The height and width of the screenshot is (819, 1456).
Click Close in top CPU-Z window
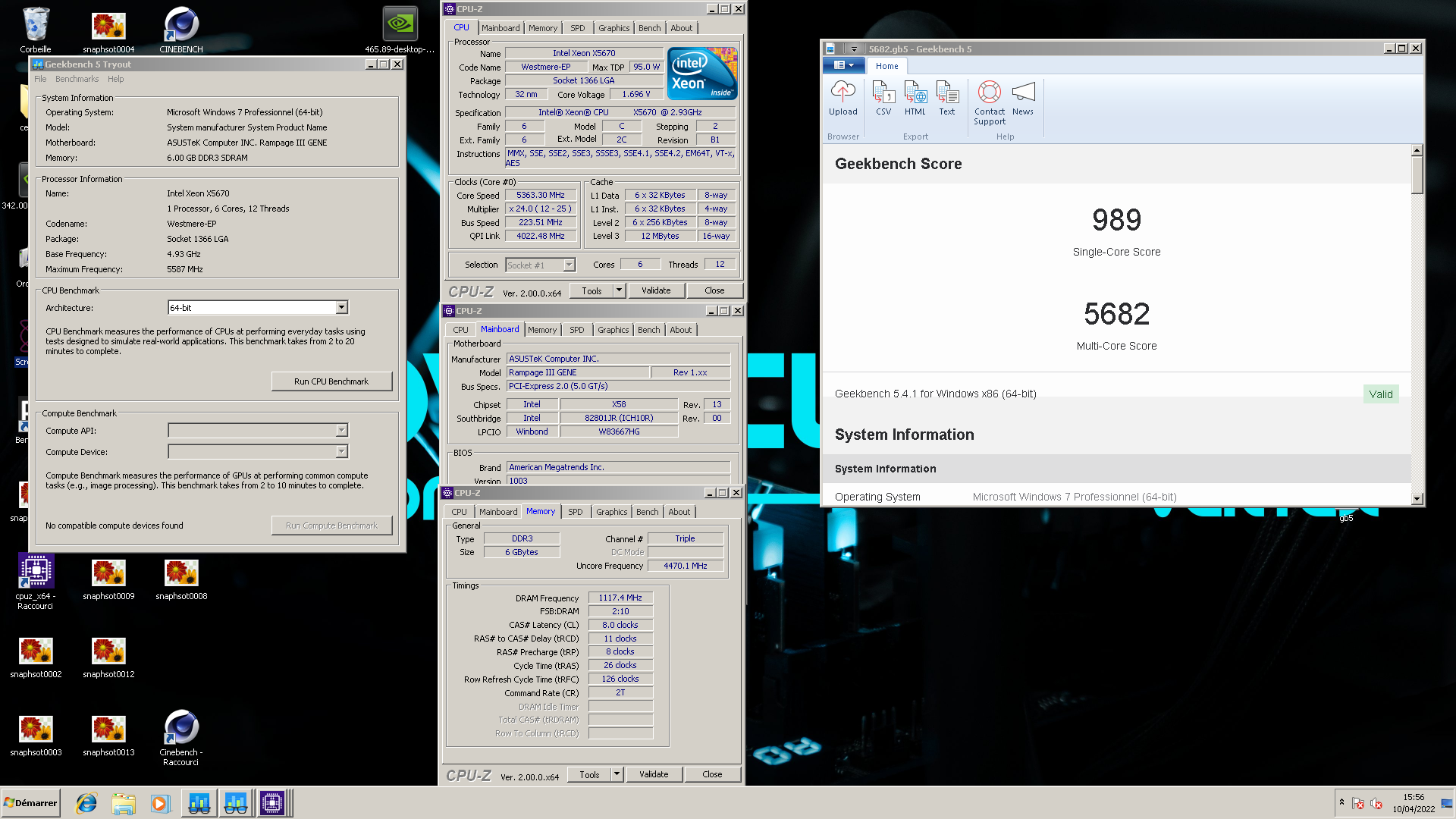[x=714, y=290]
